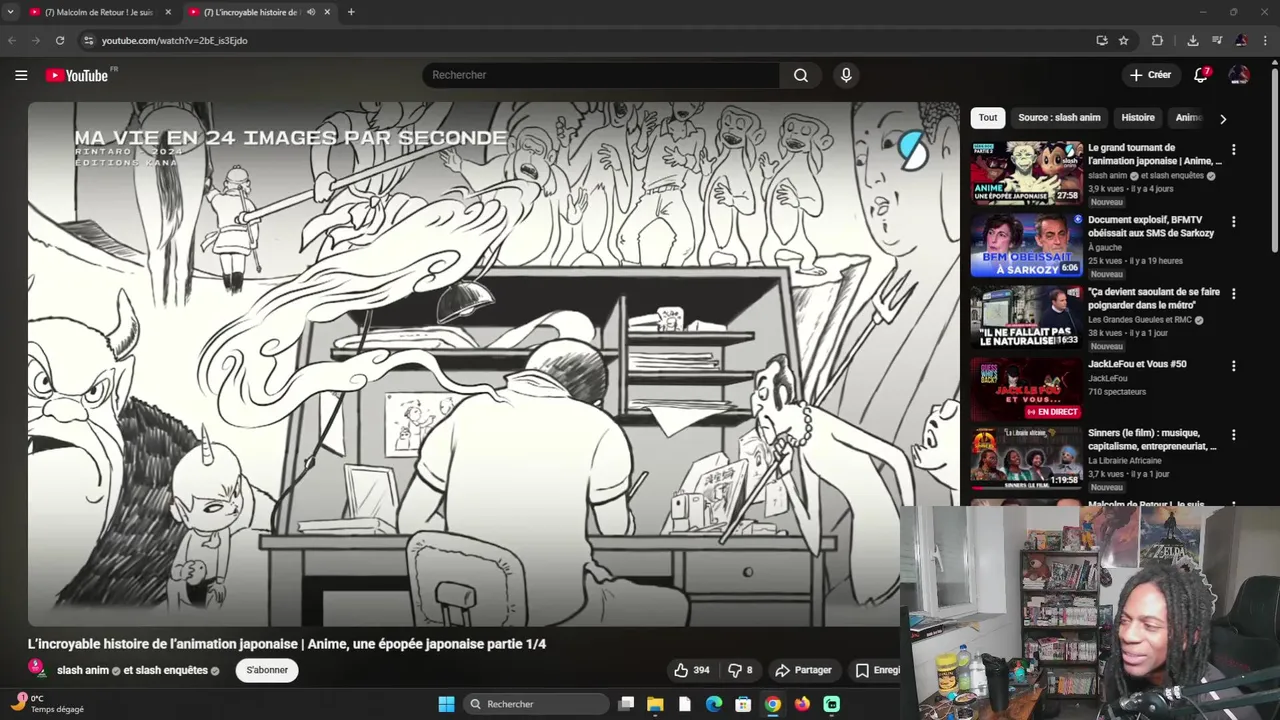This screenshot has height=720, width=1280.
Task: Open Microsoft Store from taskbar
Action: [743, 704]
